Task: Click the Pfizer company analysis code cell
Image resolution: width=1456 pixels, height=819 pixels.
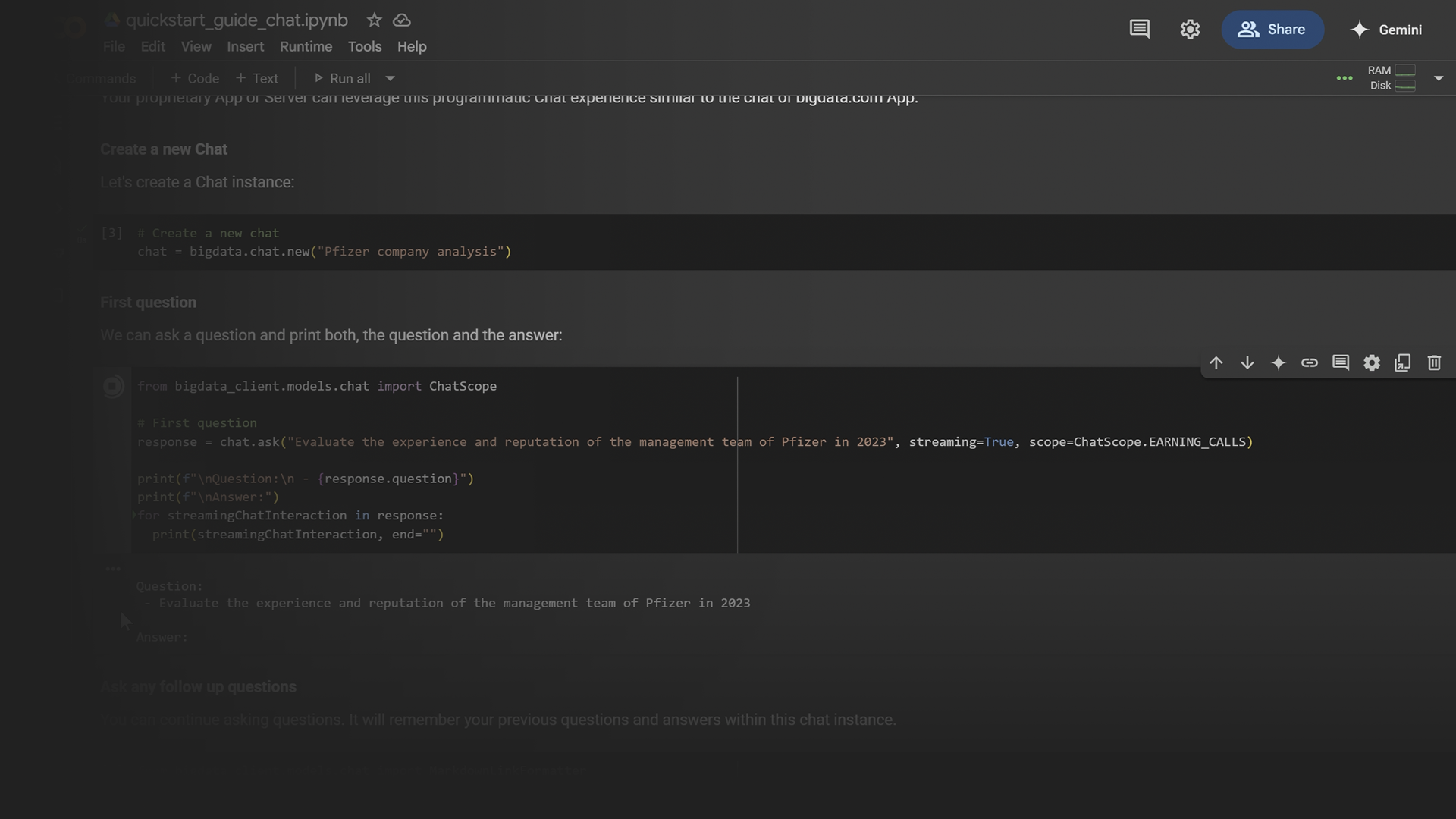Action: 773,243
